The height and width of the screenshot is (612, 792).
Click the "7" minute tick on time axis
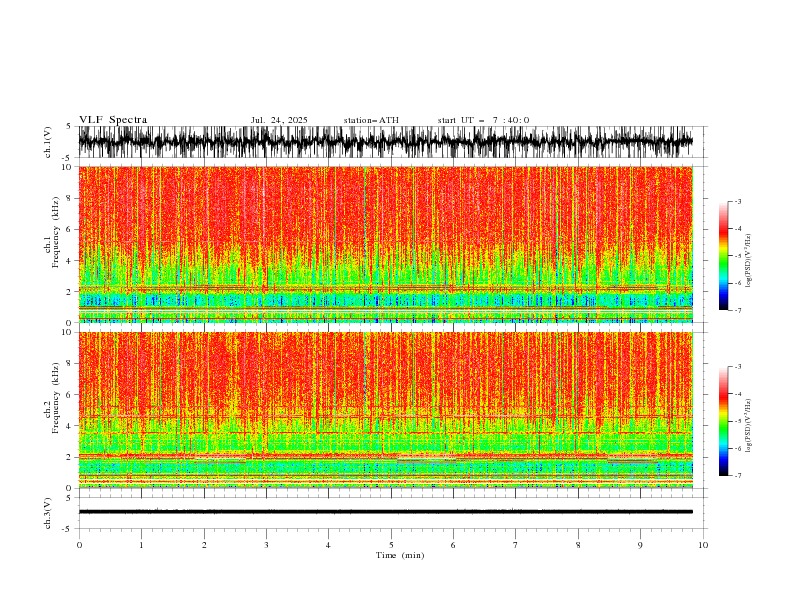click(x=516, y=545)
